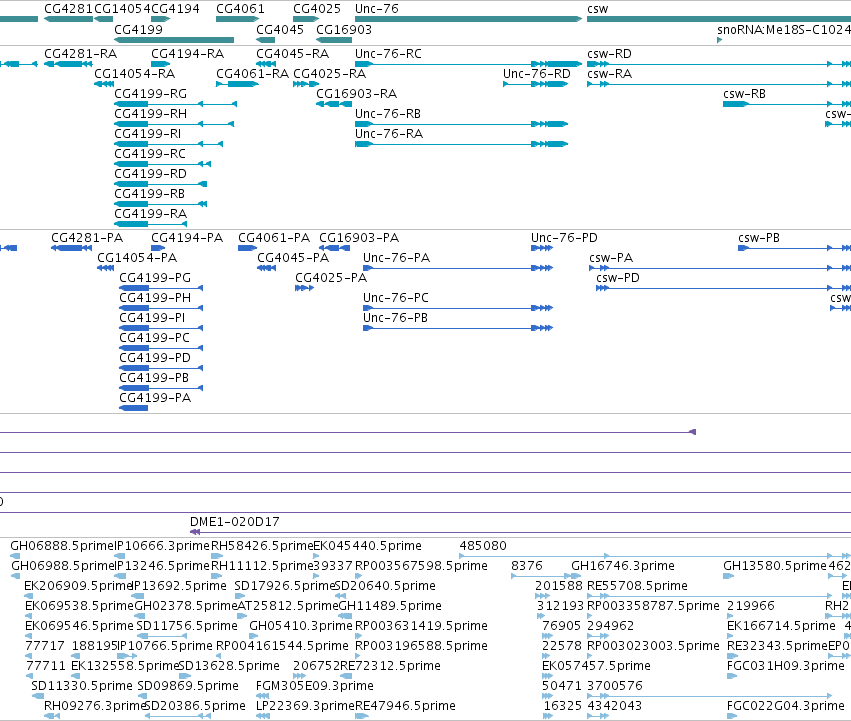The image size is (851, 721).
Task: Select EST SD11330.5prime
Action: click(x=82, y=686)
